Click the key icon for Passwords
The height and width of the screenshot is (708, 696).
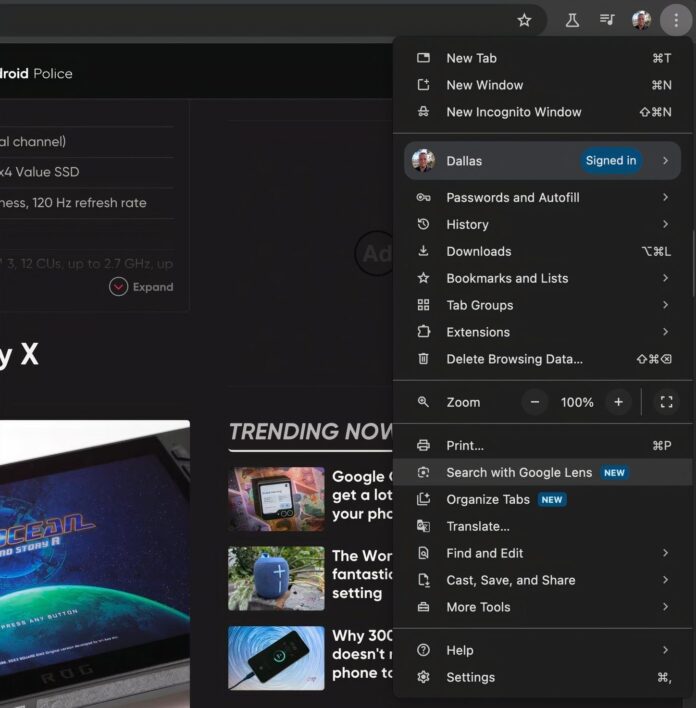coord(423,197)
